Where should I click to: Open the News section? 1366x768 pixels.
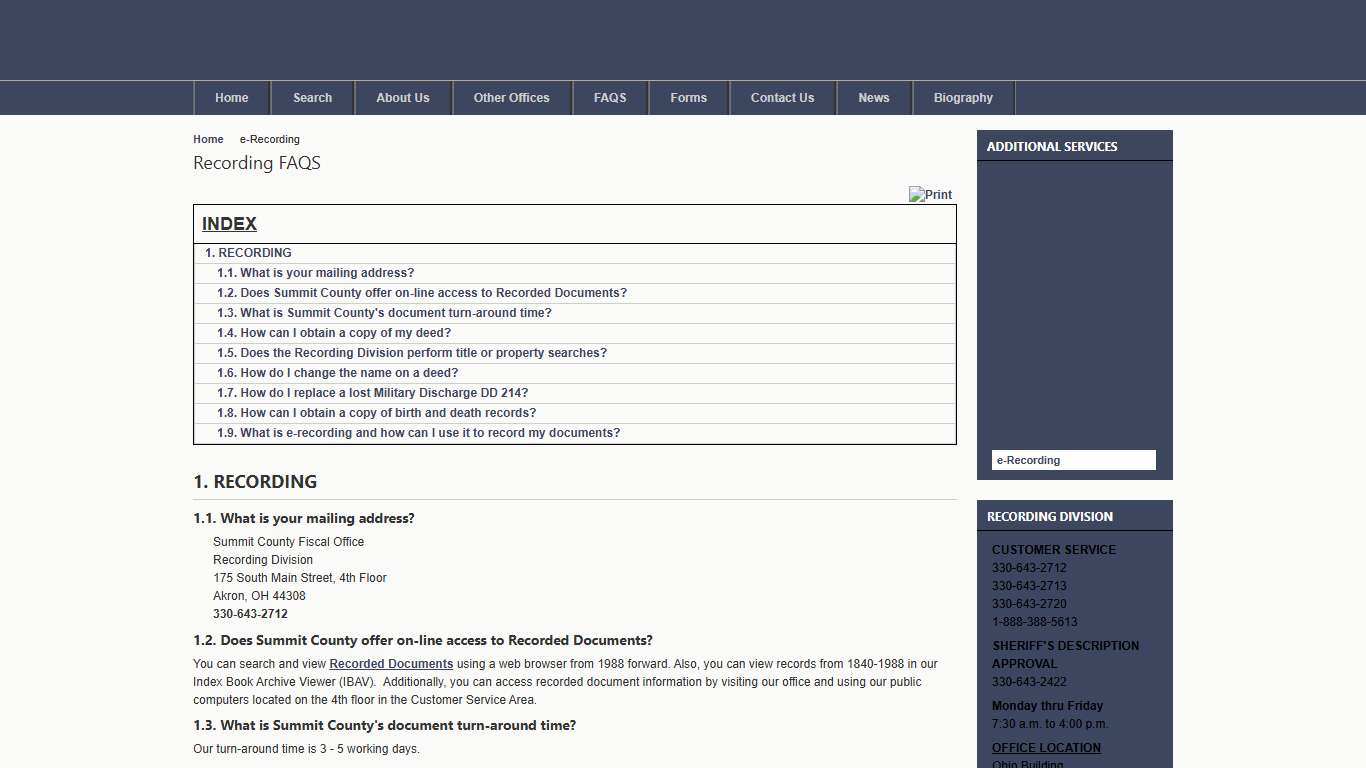pyautogui.click(x=873, y=97)
